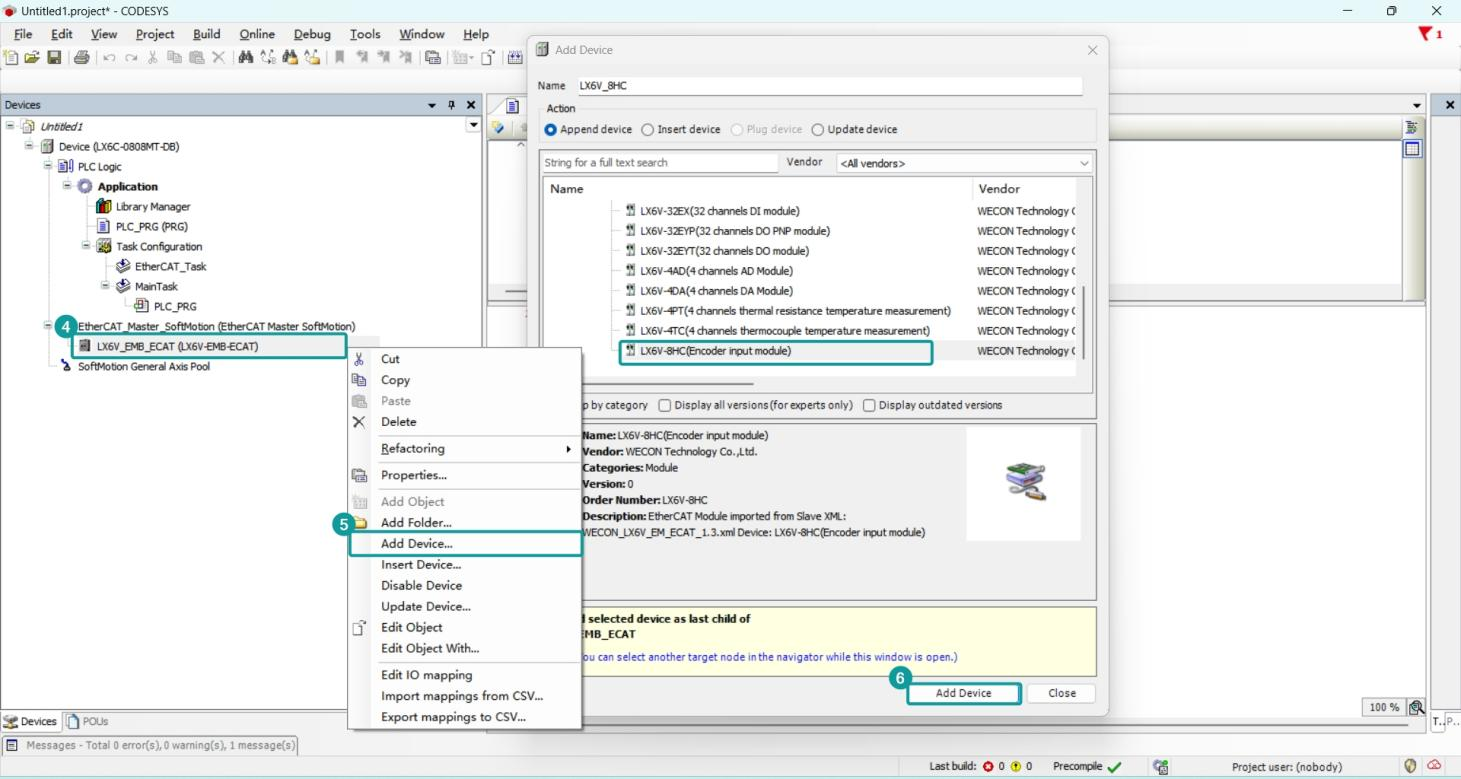Select the Insert device radio button
The image size is (1461, 779).
coord(647,130)
